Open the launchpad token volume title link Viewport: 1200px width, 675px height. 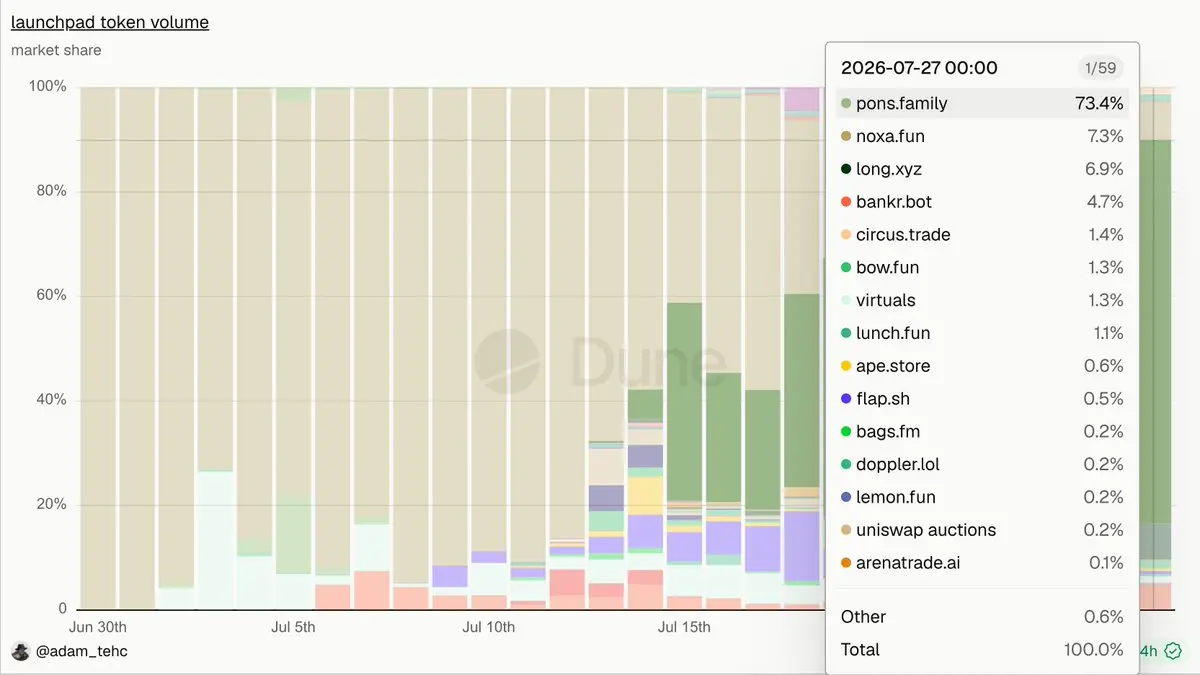coord(110,22)
